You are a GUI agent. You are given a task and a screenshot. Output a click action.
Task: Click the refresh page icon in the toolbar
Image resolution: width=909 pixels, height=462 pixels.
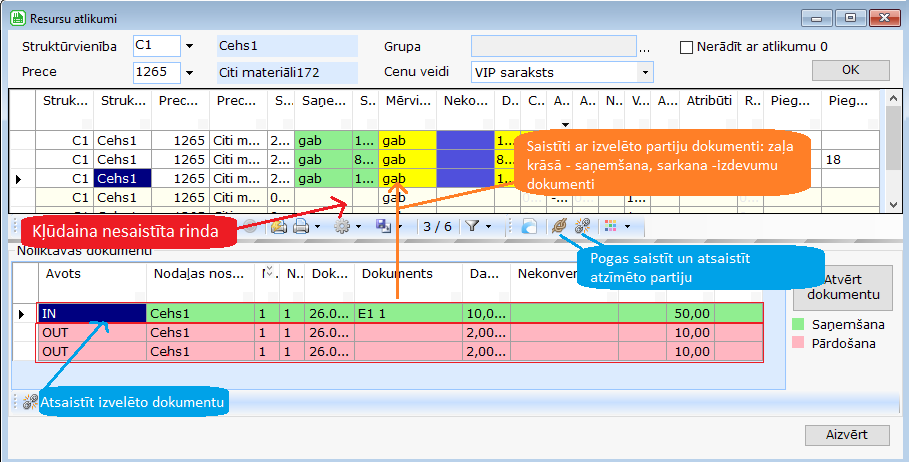[x=529, y=226]
